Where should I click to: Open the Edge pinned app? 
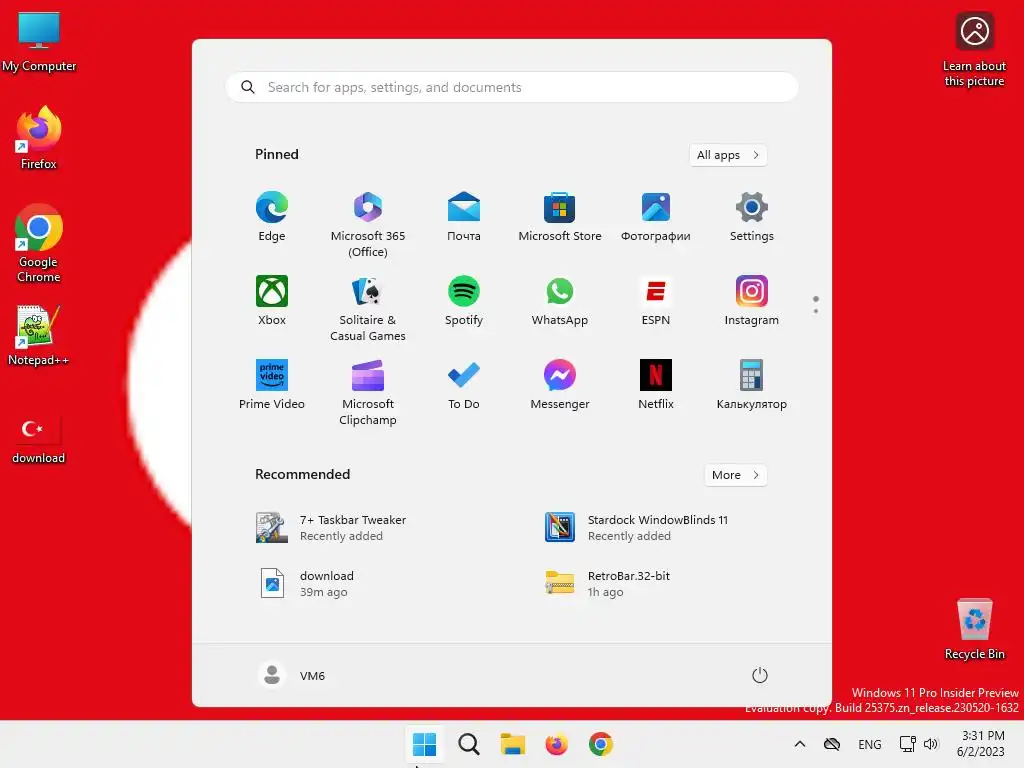point(272,216)
